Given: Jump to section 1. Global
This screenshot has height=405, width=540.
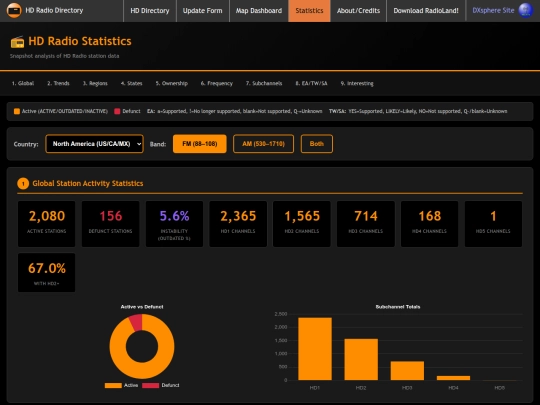Looking at the screenshot, I should (x=23, y=83).
